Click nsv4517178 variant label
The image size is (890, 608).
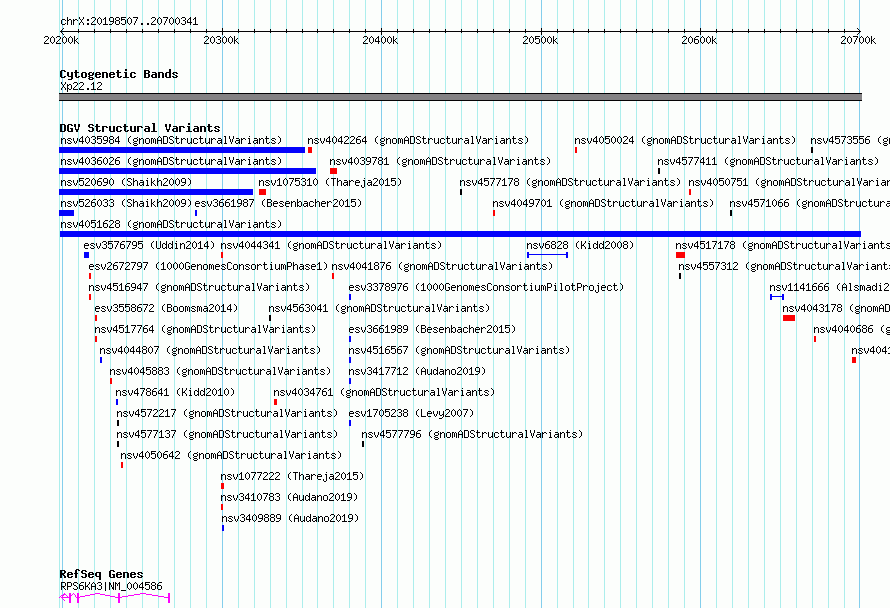pyautogui.click(x=782, y=245)
